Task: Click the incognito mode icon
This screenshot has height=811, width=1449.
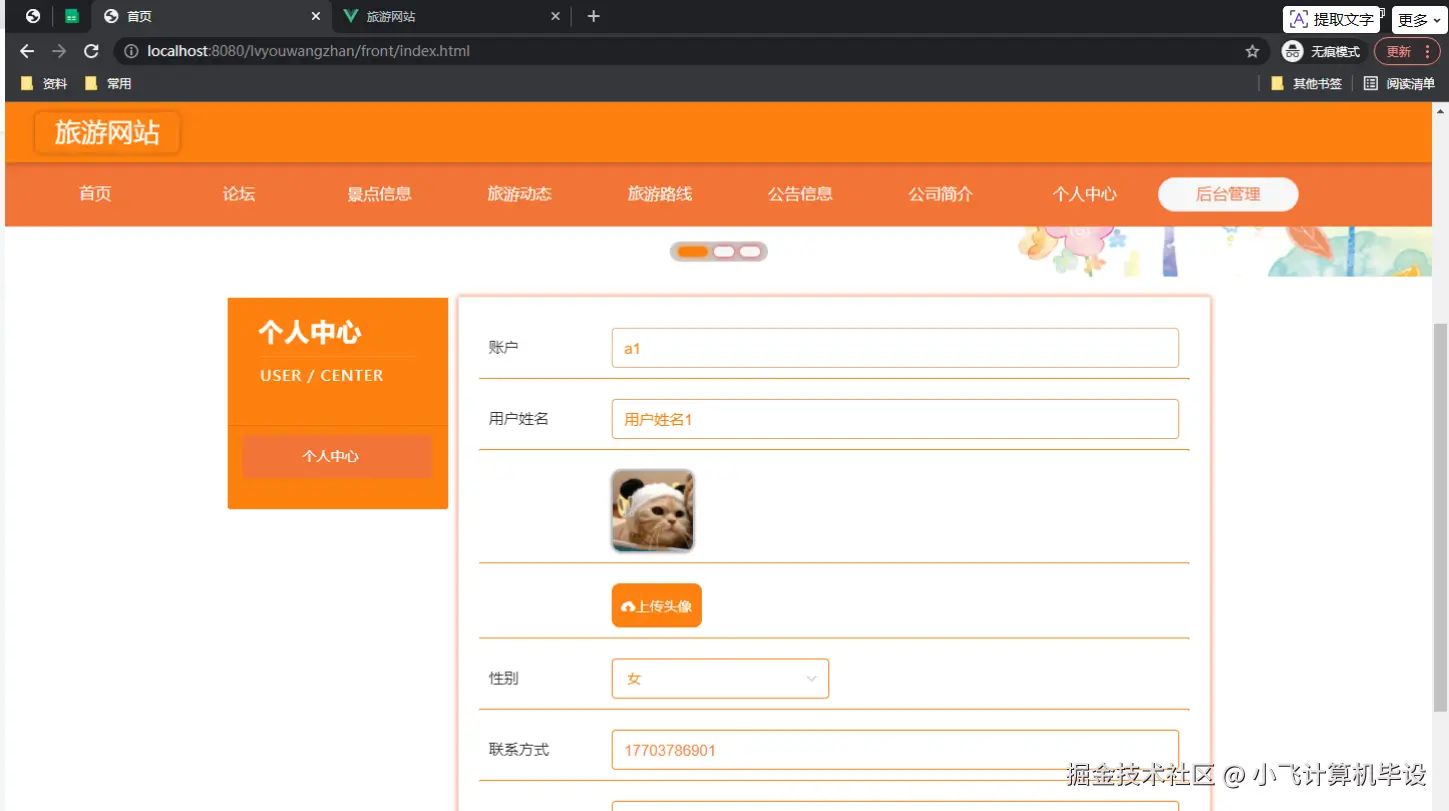Action: point(1293,51)
